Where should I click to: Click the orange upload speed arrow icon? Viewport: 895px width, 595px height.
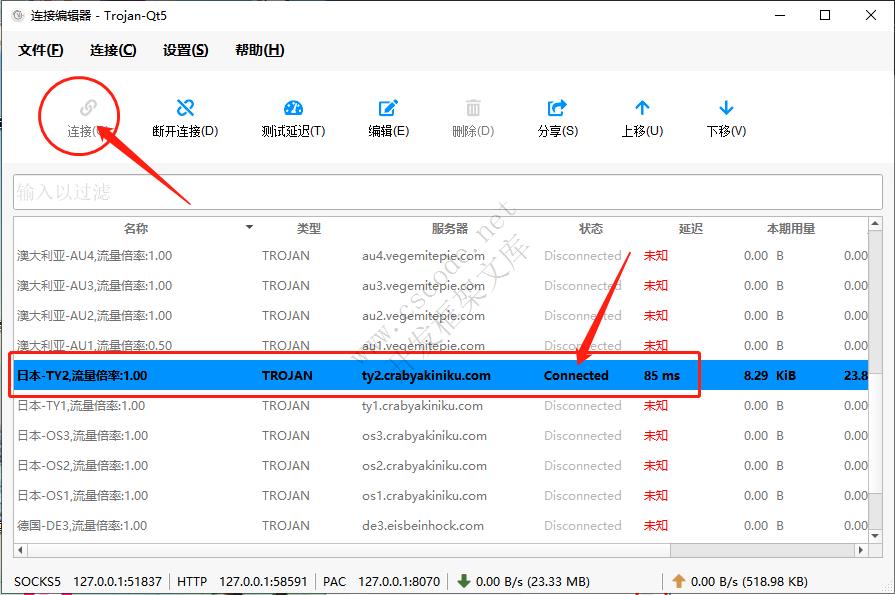coord(677,581)
